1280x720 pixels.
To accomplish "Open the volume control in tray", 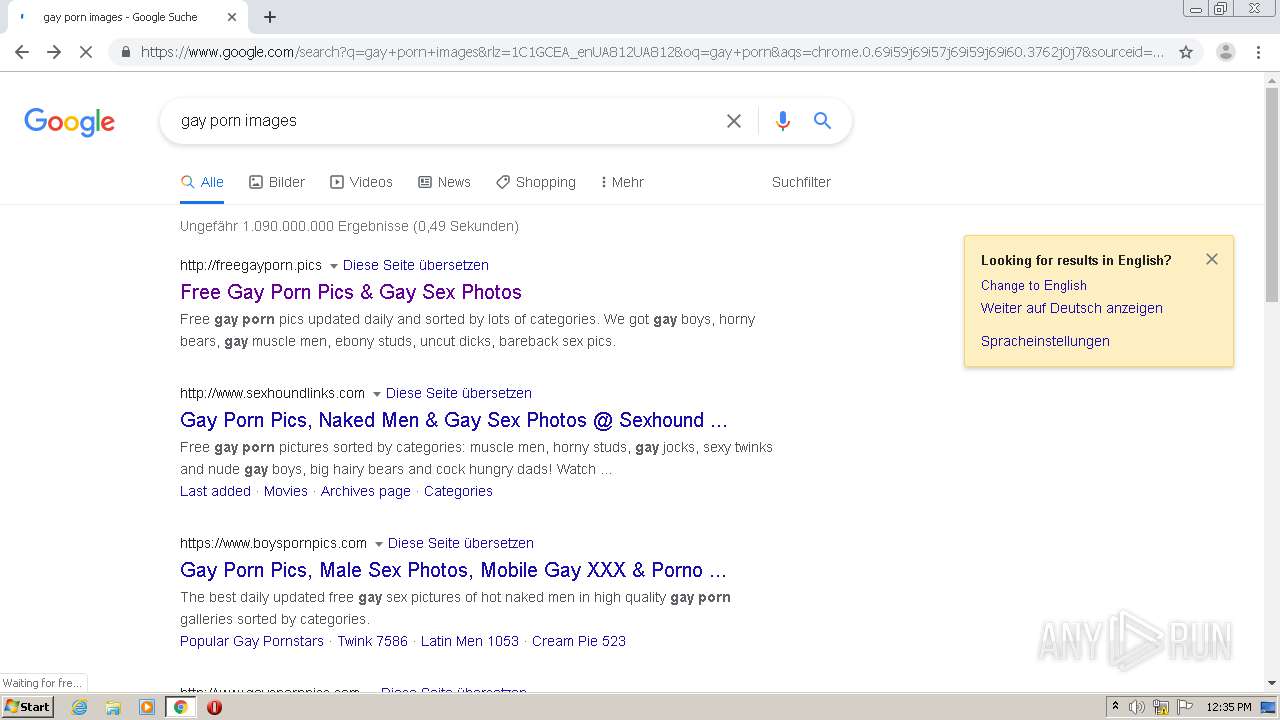I will pos(1137,707).
